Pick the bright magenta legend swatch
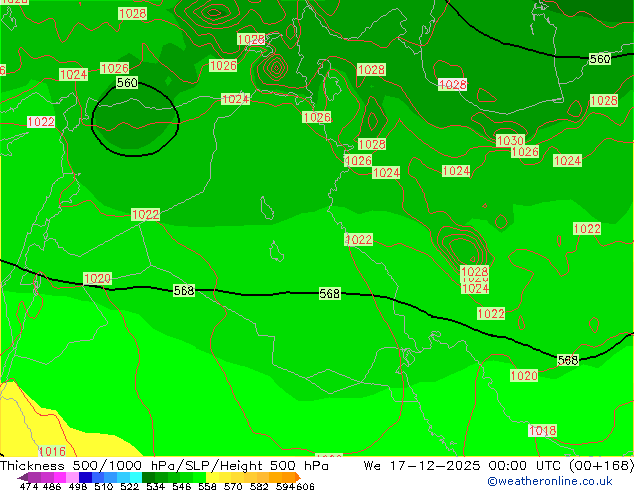 pyautogui.click(x=60, y=477)
